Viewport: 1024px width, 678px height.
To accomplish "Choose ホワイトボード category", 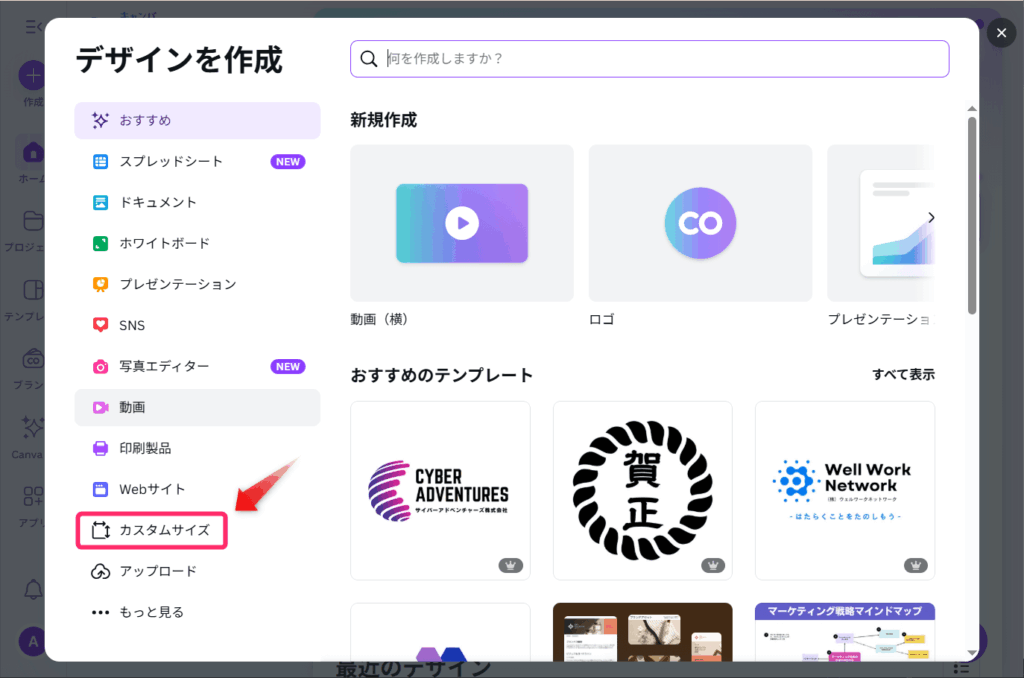I will (x=197, y=244).
